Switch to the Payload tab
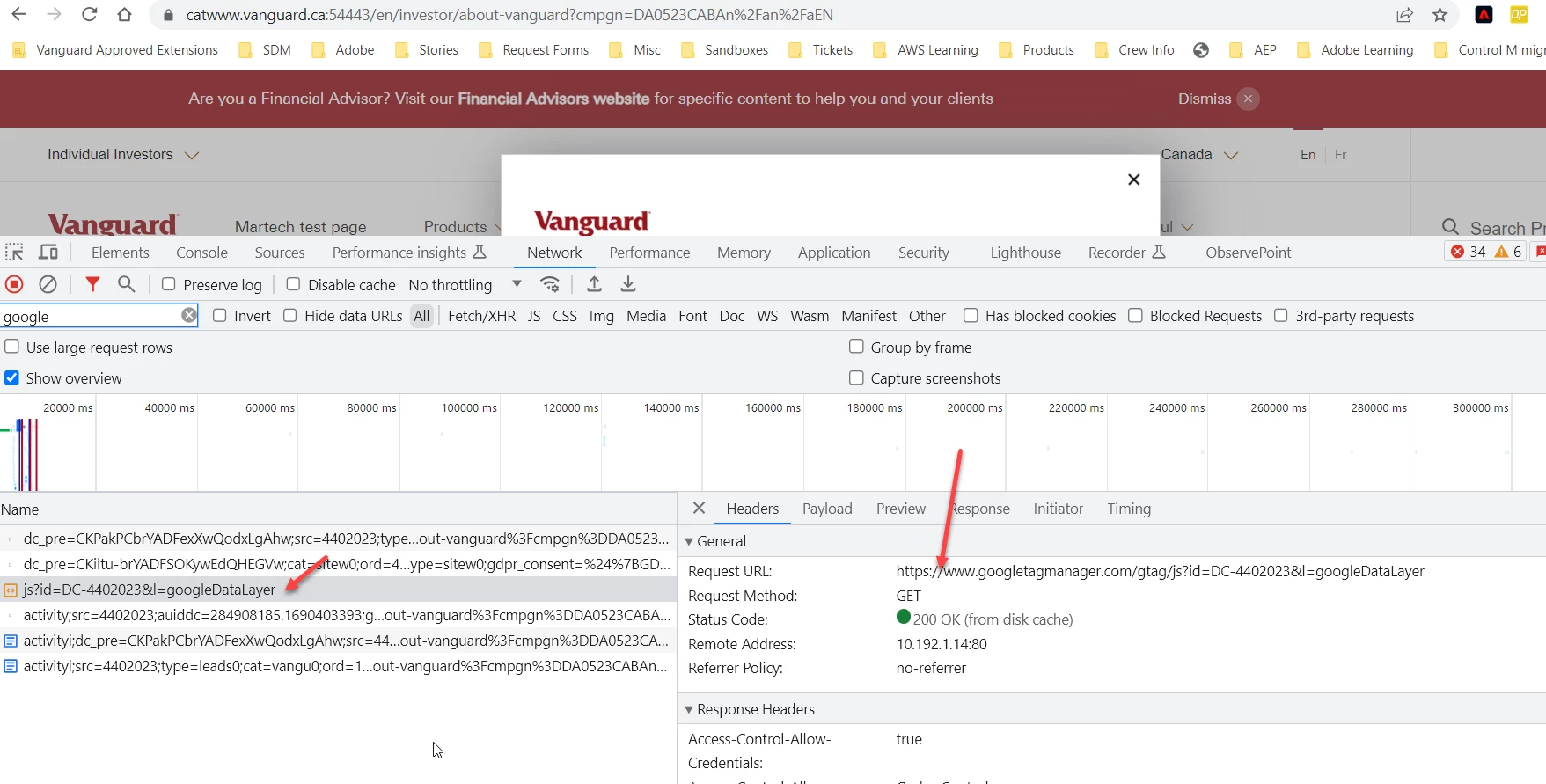 827,509
